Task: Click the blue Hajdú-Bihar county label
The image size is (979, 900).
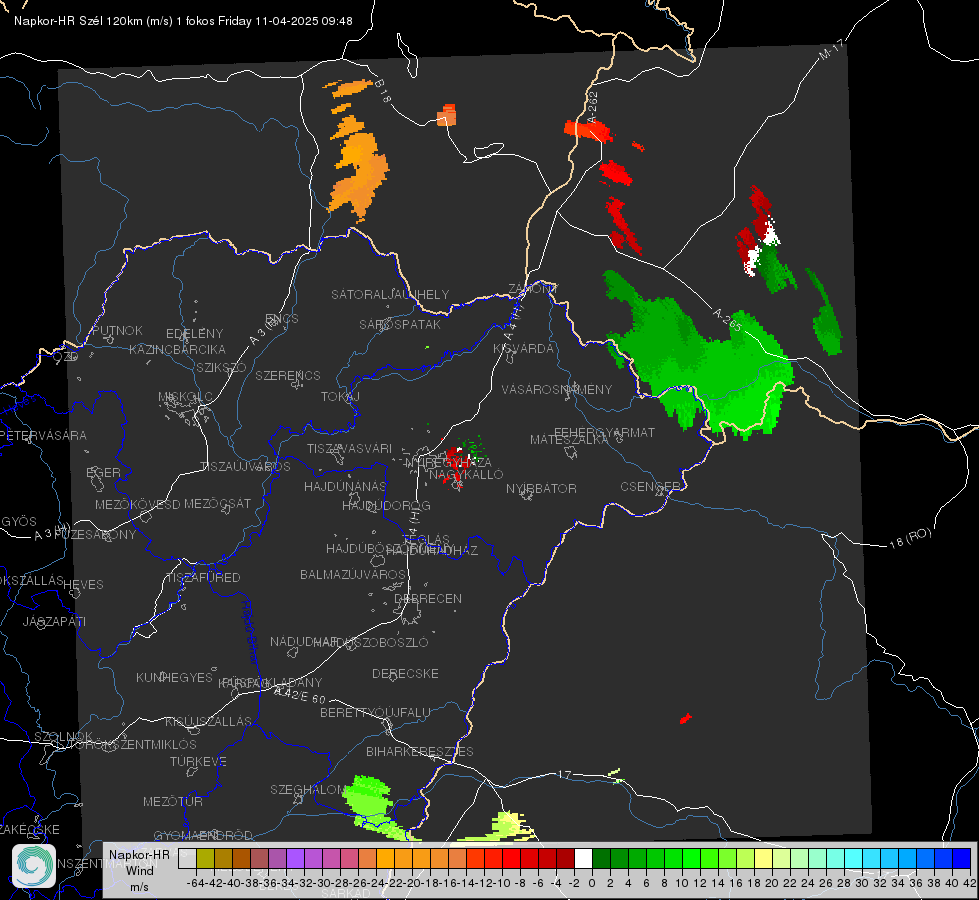Action: click(250, 633)
